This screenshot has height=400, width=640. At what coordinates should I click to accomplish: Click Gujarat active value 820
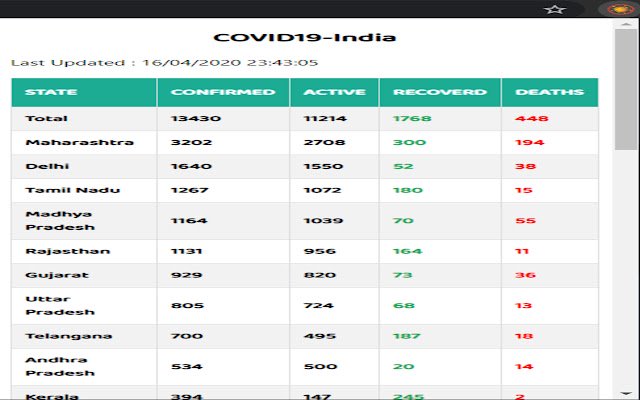click(x=320, y=275)
